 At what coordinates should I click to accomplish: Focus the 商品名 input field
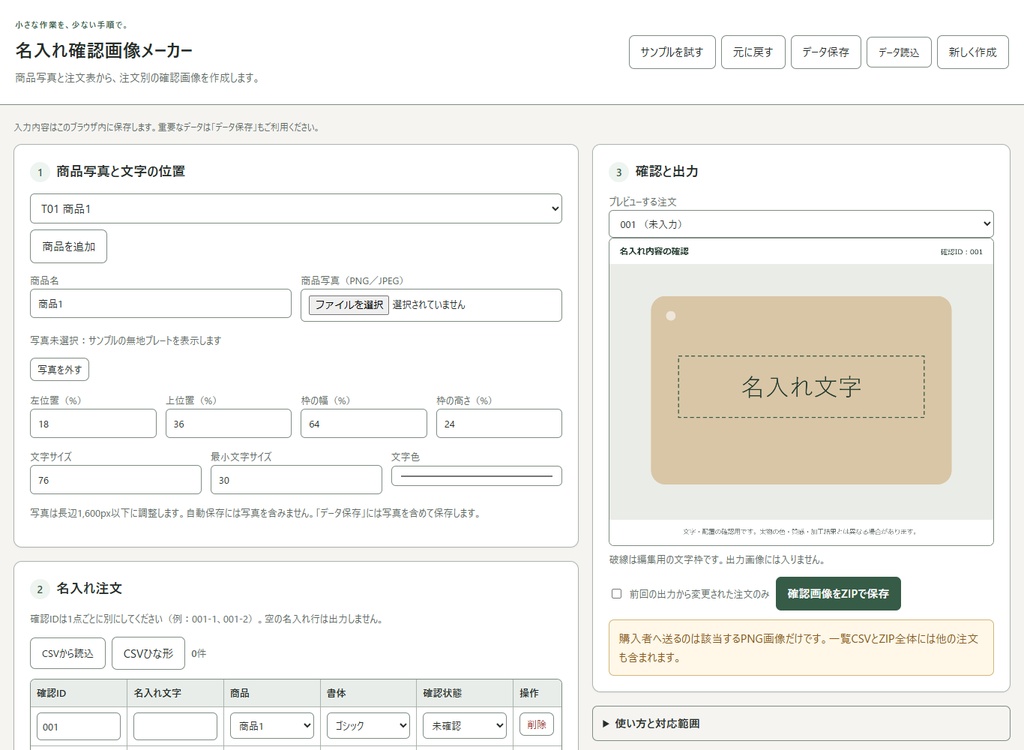click(x=161, y=304)
